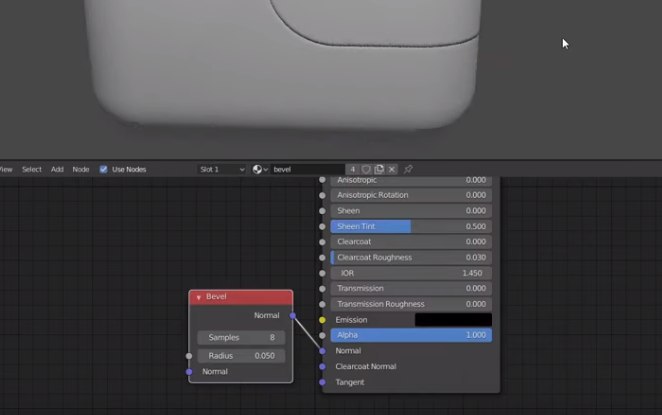Toggle the Use Nodes checkbox
Image resolution: width=662 pixels, height=415 pixels.
point(103,169)
